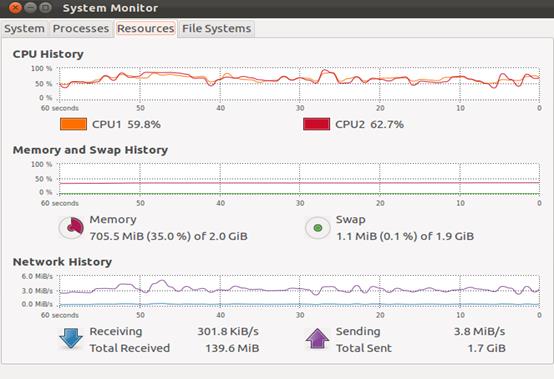Viewport: 554px width, 379px height.
Task: Click the purple Sending arrow icon
Action: tap(317, 339)
